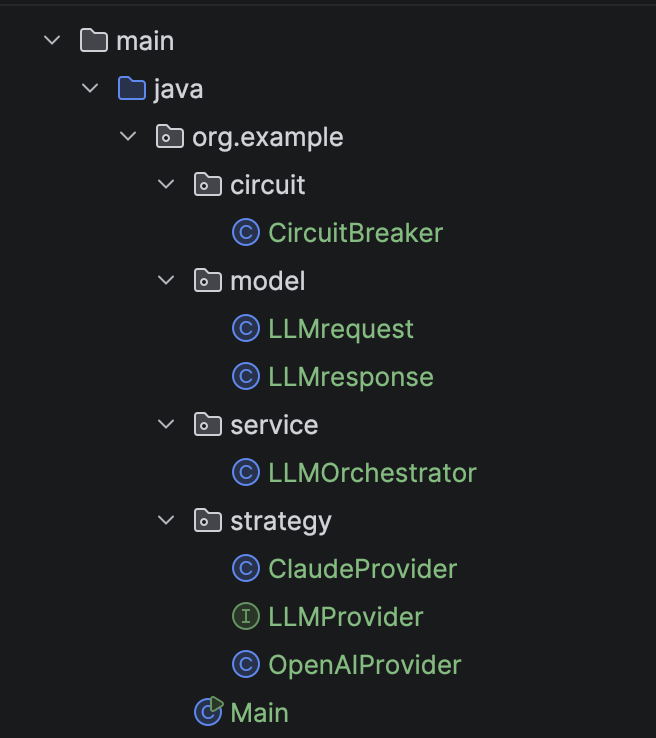The image size is (656, 738).
Task: Click the java source root folder icon
Action: [132, 88]
